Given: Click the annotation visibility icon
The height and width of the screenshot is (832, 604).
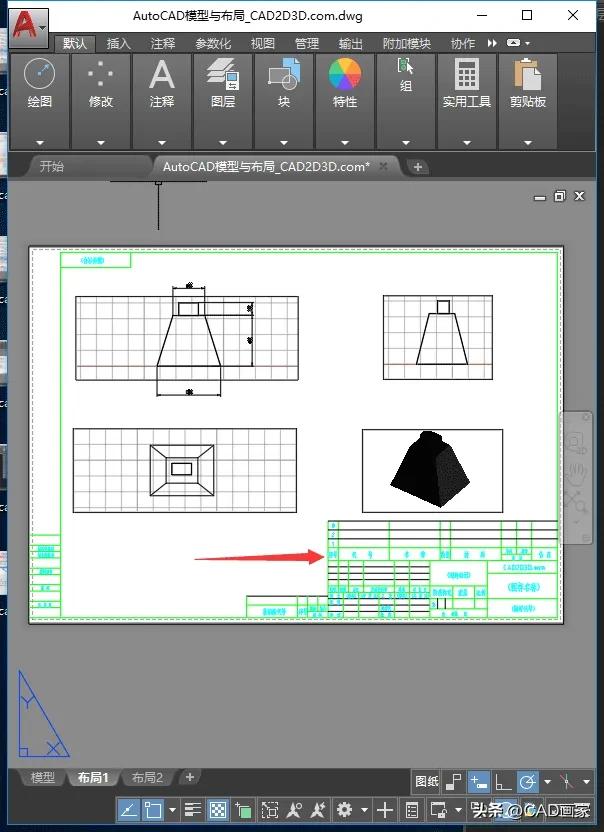Looking at the screenshot, I should point(294,810).
